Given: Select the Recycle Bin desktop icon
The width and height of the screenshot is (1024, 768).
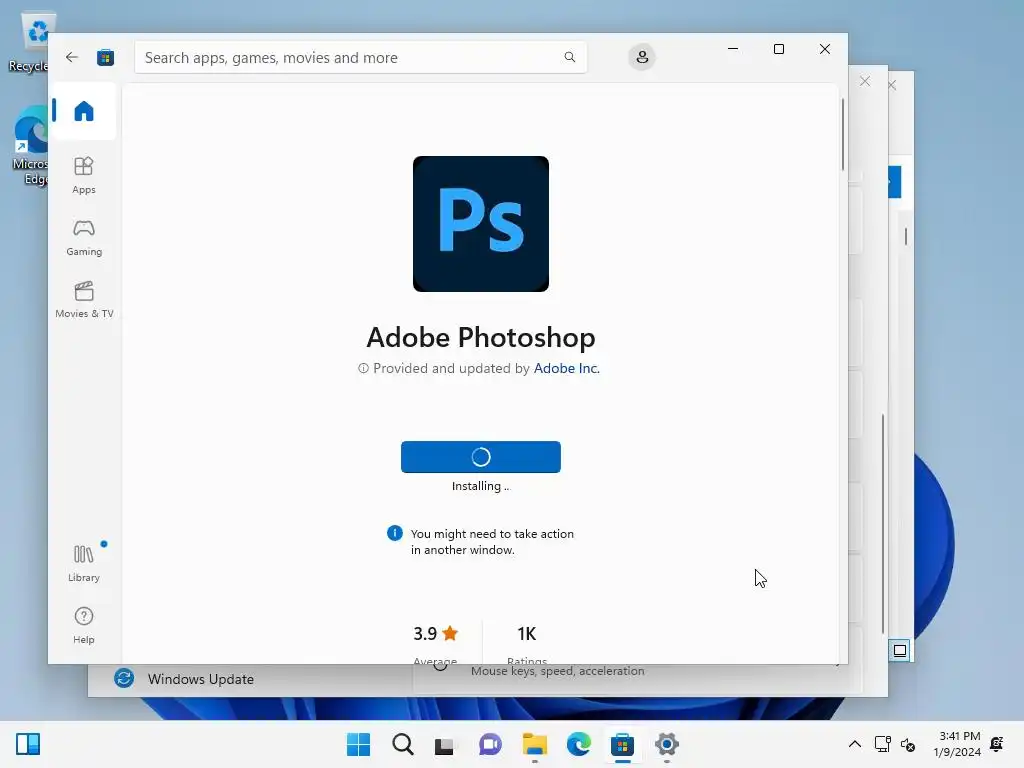Looking at the screenshot, I should pos(30,43).
